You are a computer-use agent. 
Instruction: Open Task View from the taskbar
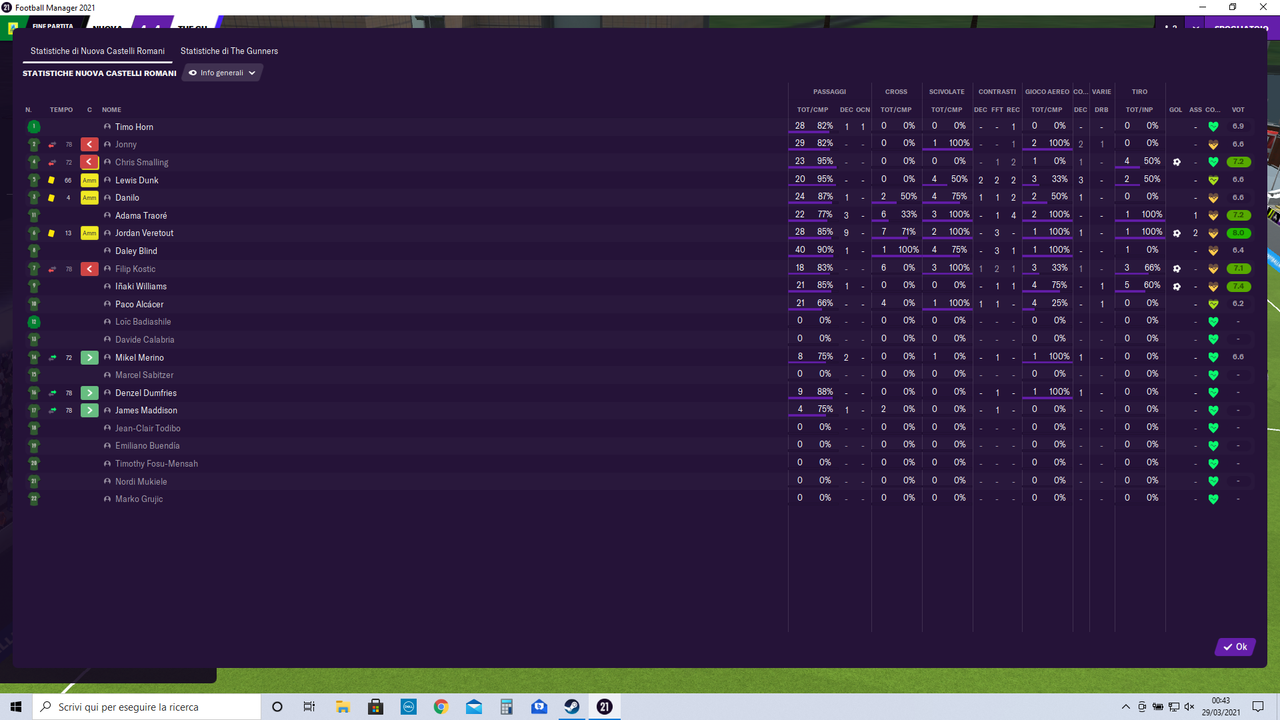pos(310,707)
